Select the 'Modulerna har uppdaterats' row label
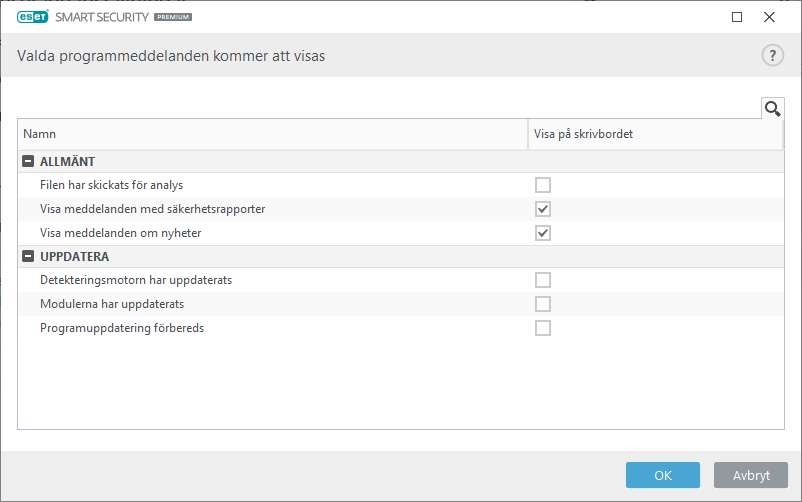 [111, 304]
